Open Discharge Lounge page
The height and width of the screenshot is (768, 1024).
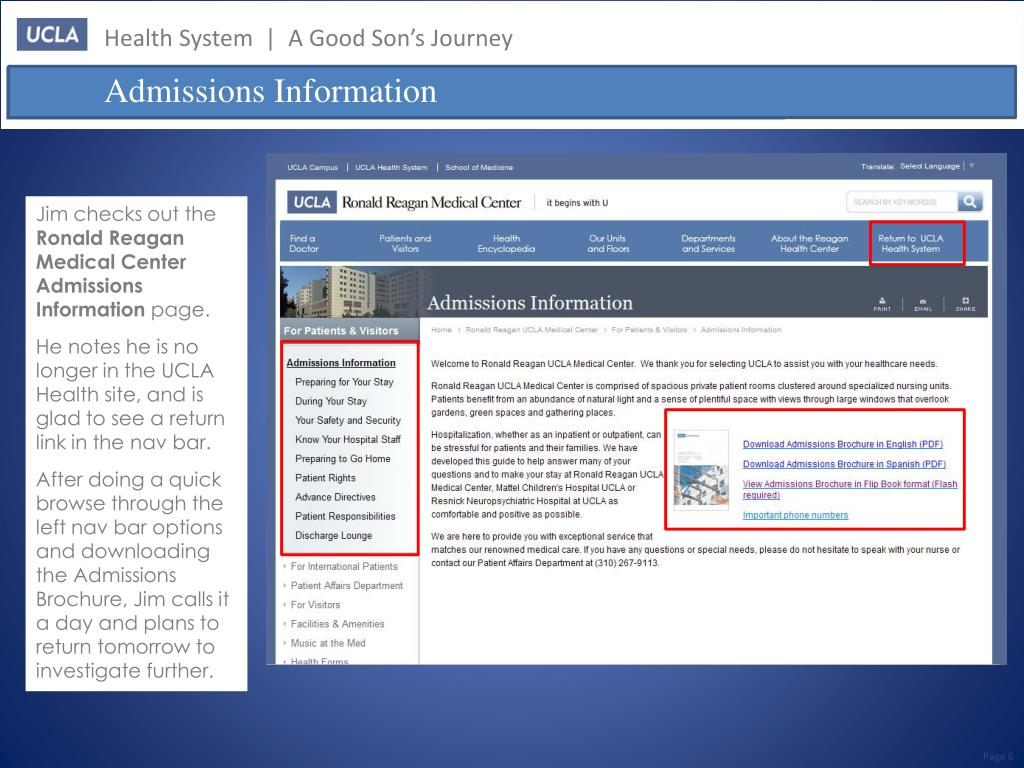(x=334, y=536)
